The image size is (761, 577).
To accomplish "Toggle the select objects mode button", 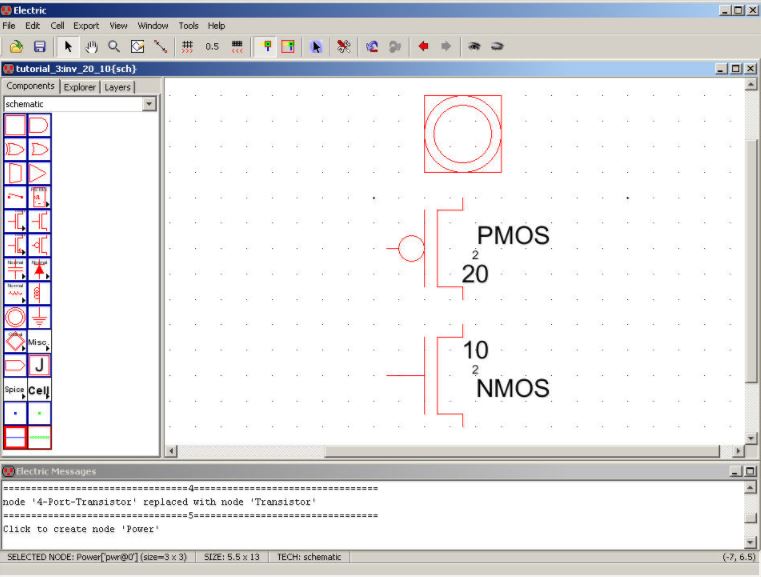I will 265,46.
